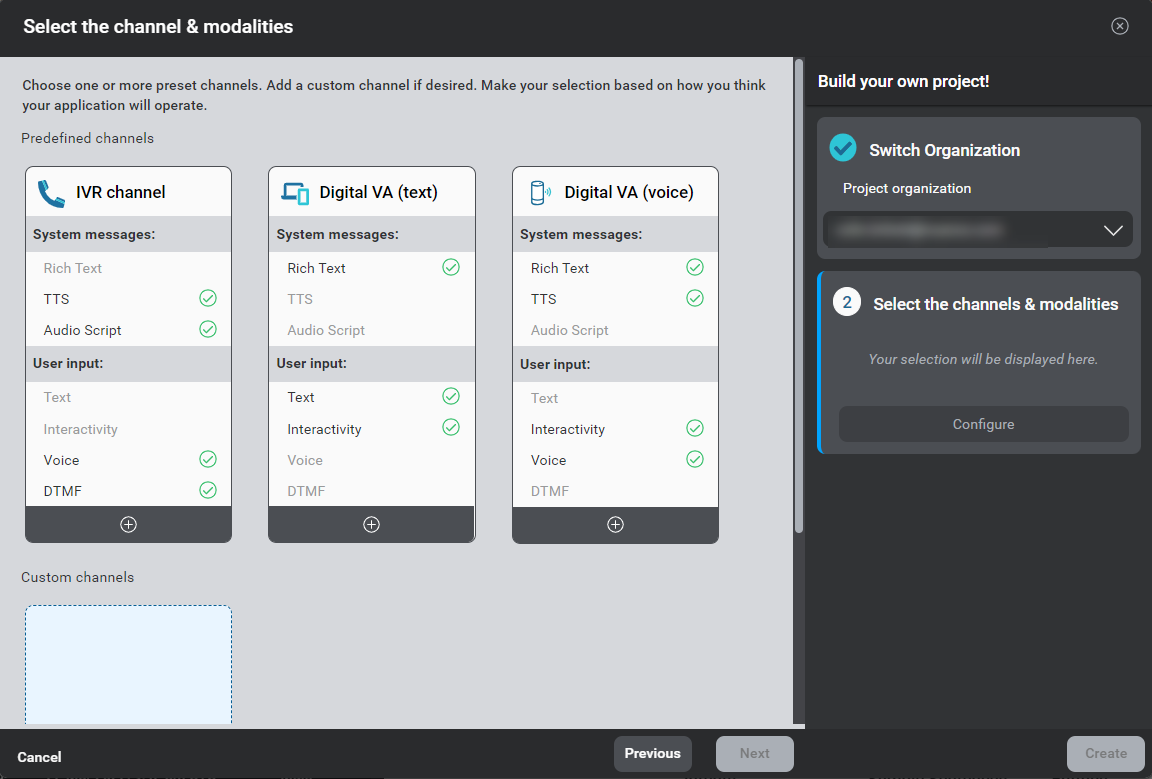Click Cancel to abort project setup

pyautogui.click(x=39, y=757)
